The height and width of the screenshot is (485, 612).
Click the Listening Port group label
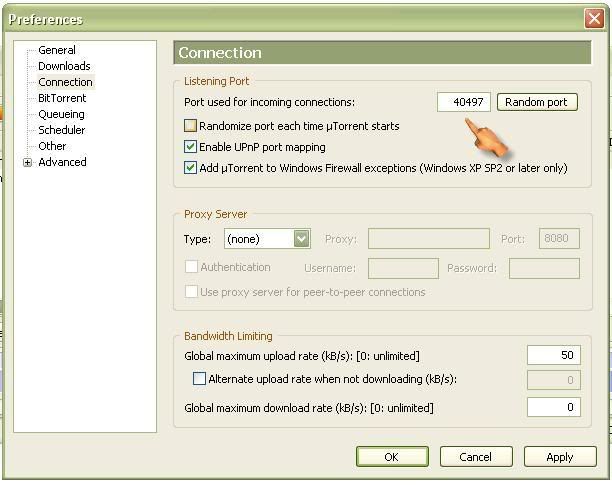(x=217, y=81)
